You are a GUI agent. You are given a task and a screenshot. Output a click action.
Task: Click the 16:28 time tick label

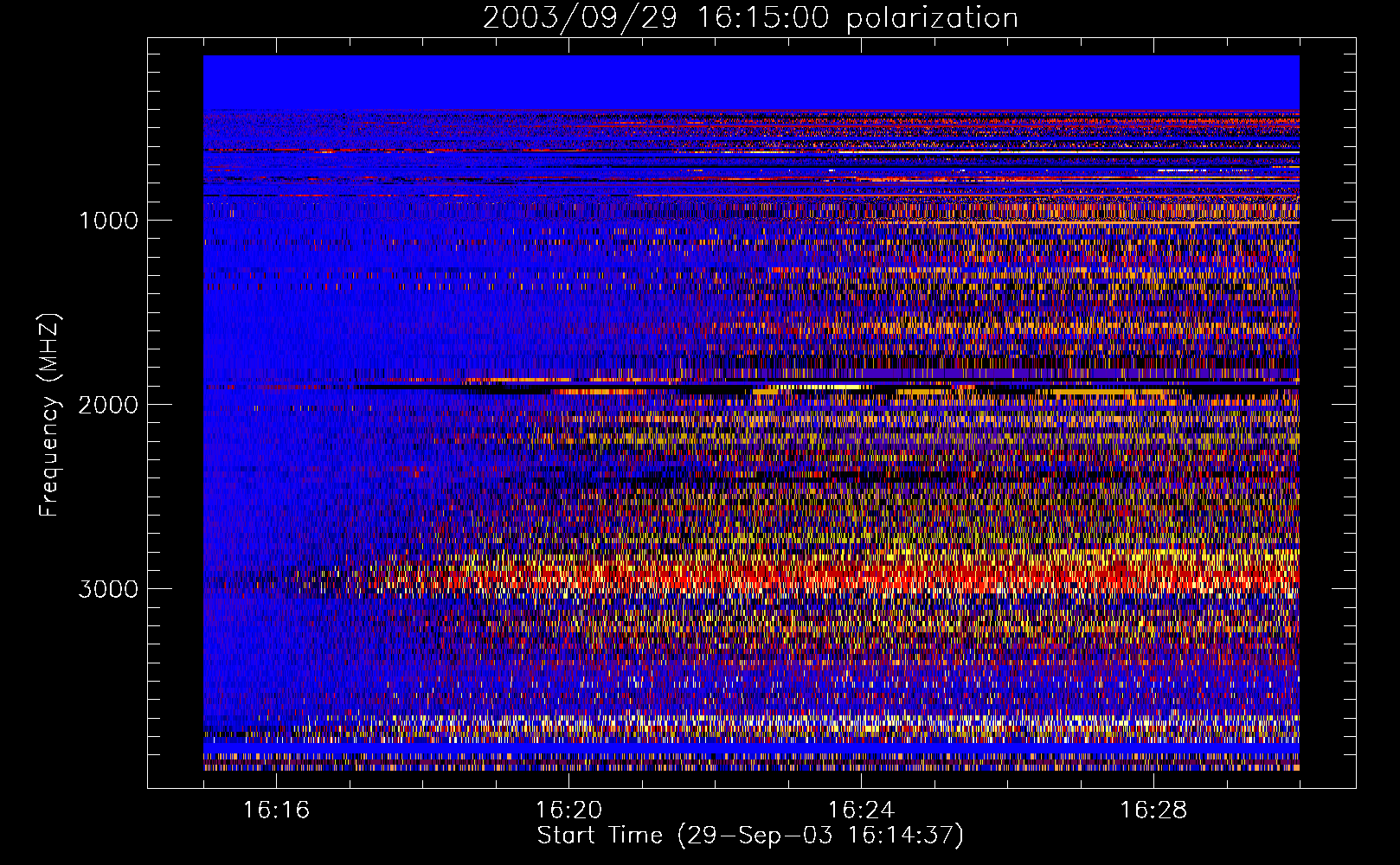[1153, 811]
